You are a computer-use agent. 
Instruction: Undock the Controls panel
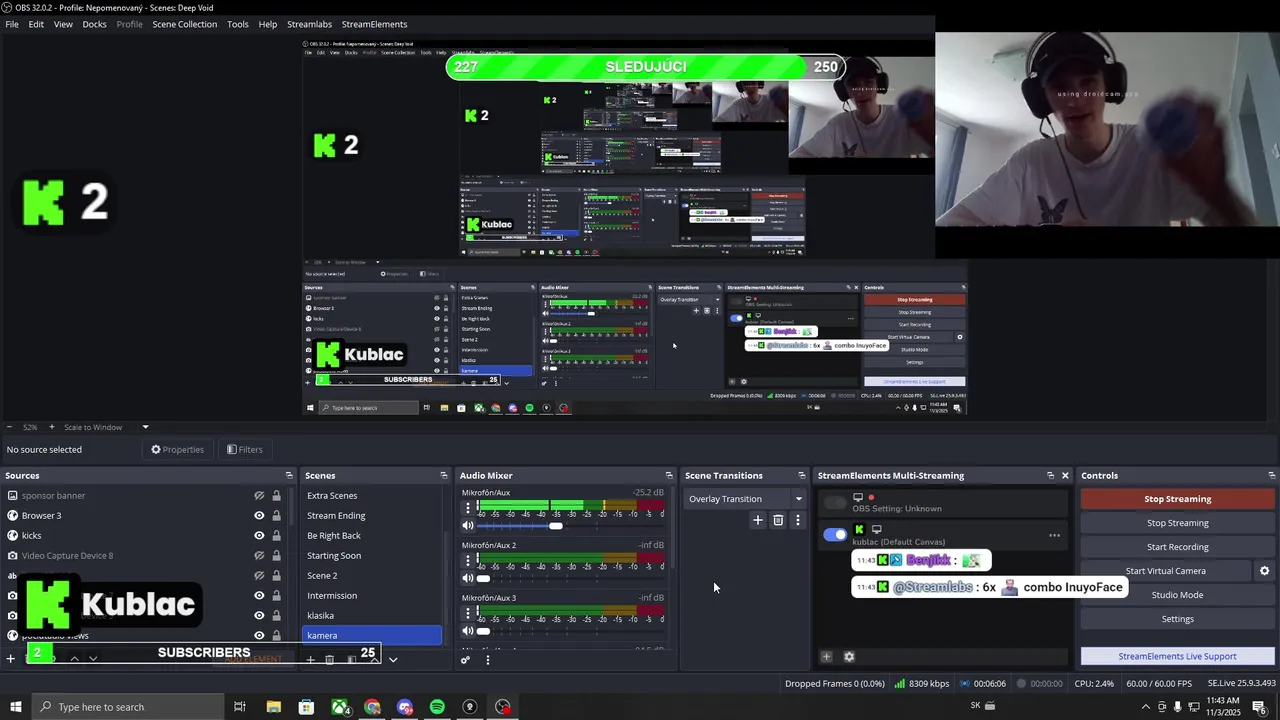(x=1271, y=476)
